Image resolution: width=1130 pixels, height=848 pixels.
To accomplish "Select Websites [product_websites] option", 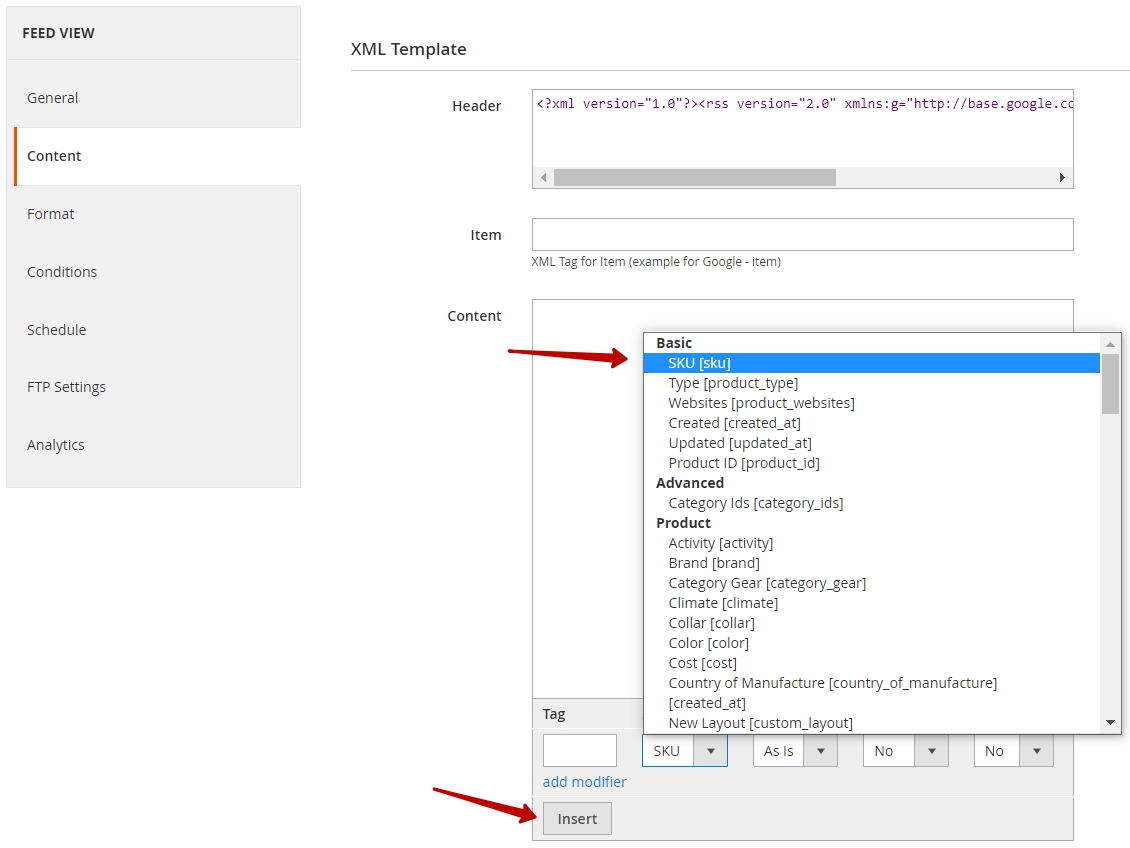I will [871, 403].
